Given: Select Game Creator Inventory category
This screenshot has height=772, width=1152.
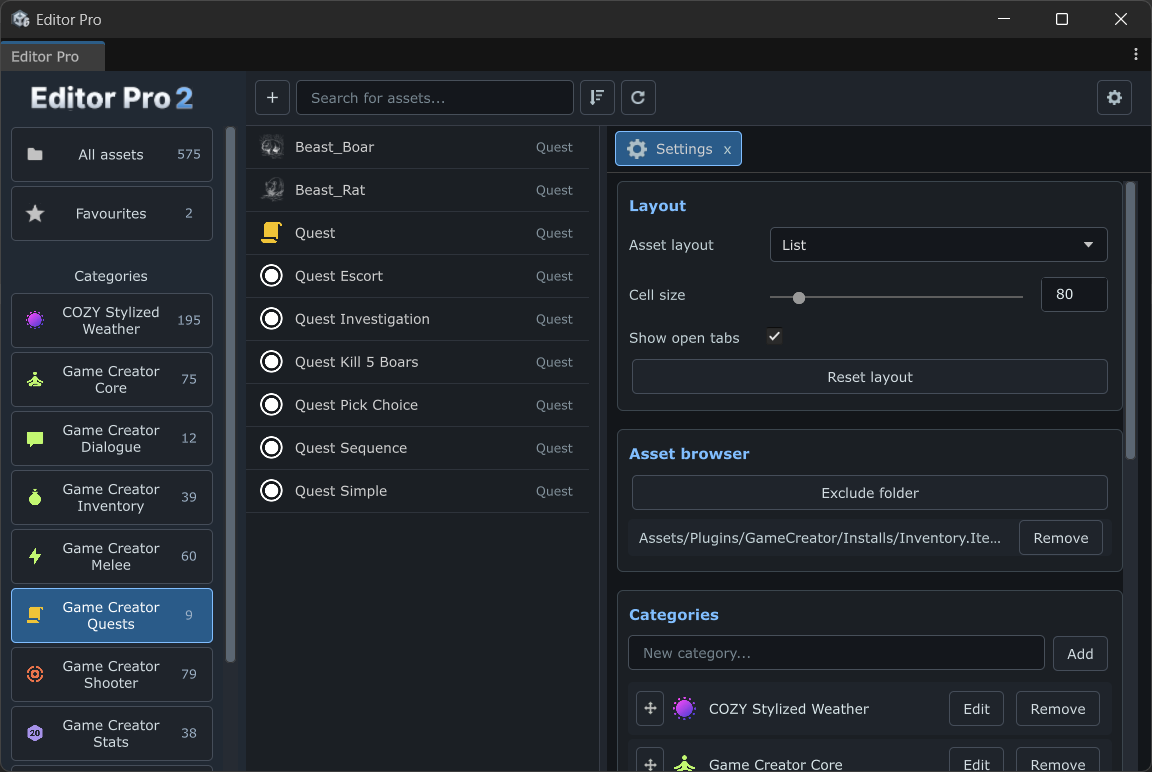Looking at the screenshot, I should 112,498.
